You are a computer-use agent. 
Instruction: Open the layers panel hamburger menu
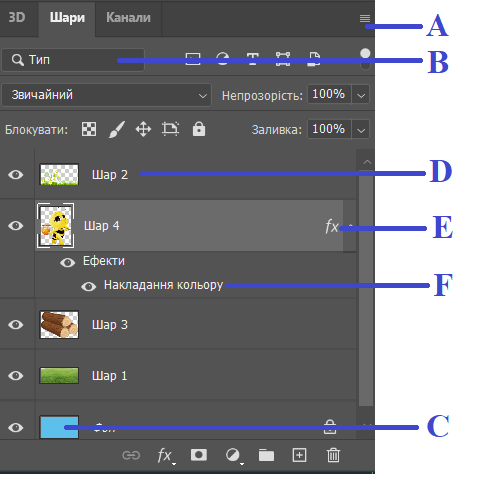pos(365,18)
